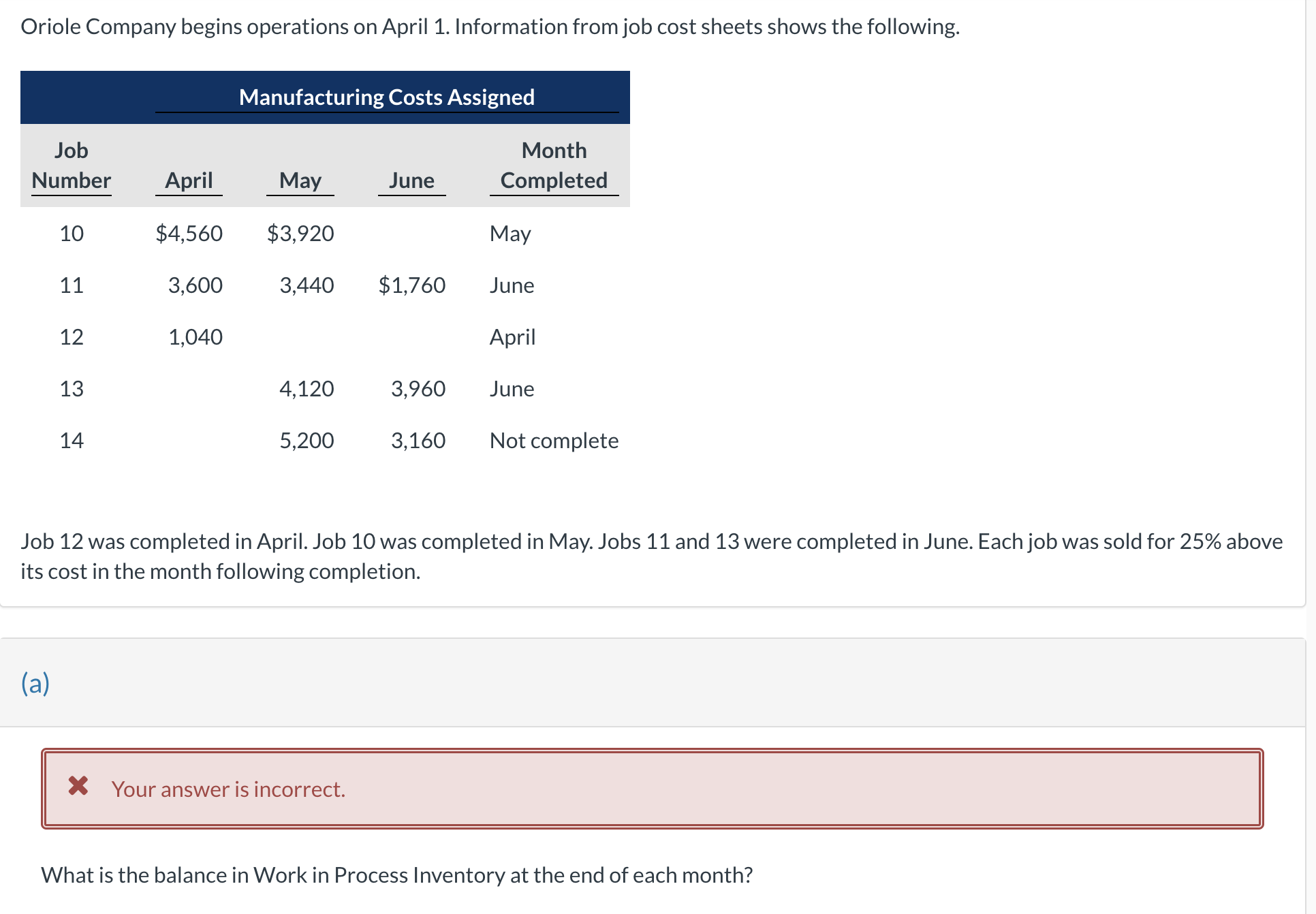Click the May column header
The image size is (1316, 914).
[x=300, y=180]
